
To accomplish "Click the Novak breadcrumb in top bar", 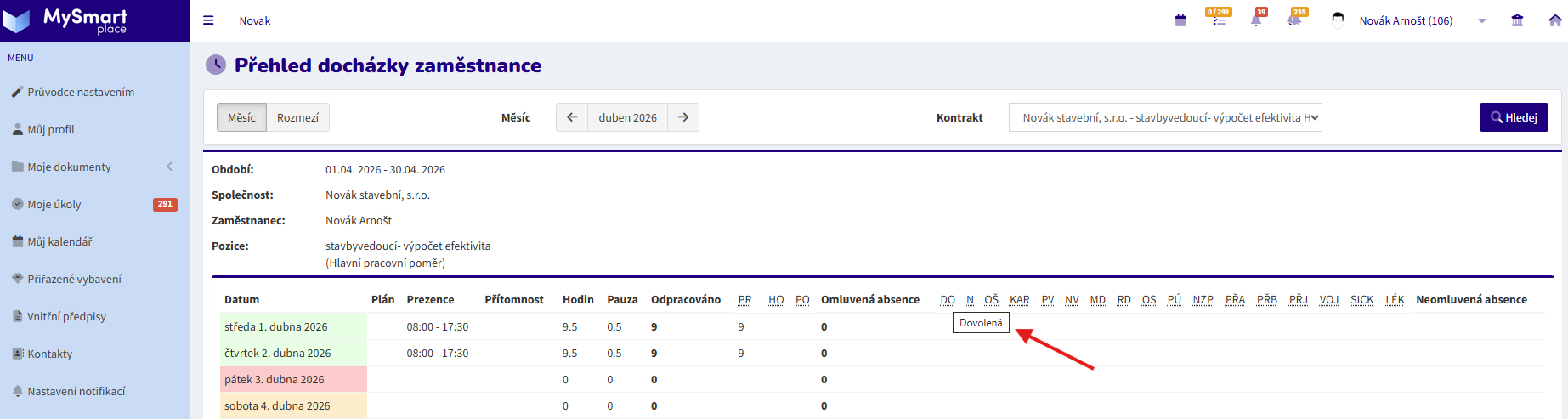I will click(x=254, y=20).
